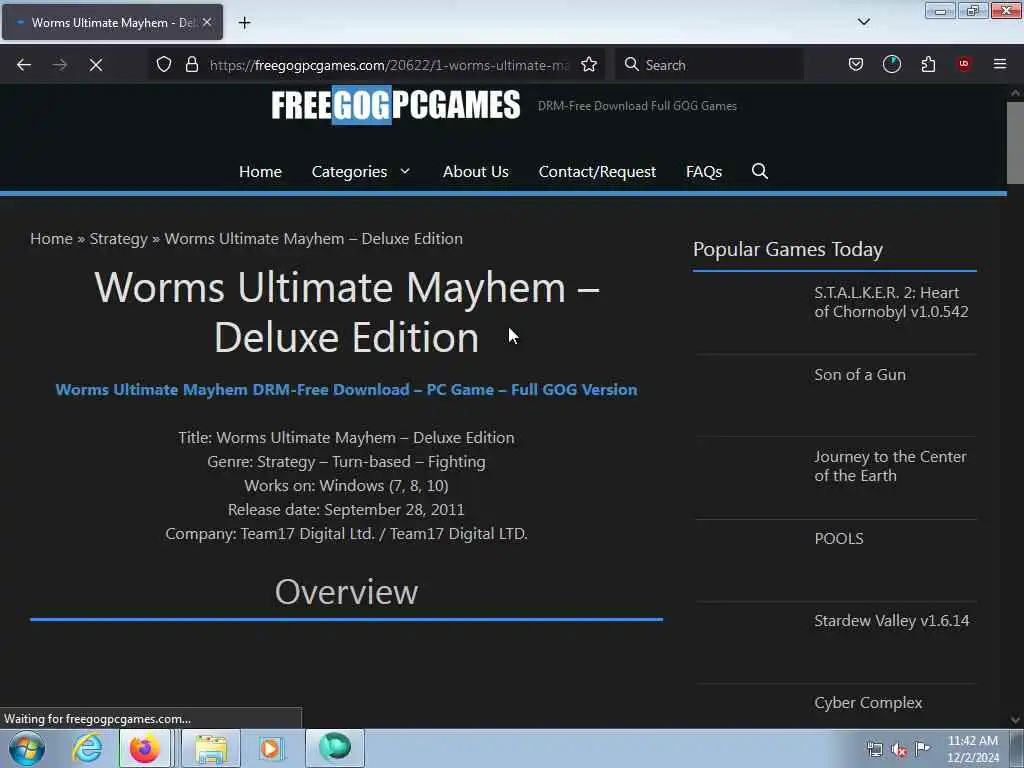The height and width of the screenshot is (768, 1024).
Task: Click the scrollbar down arrow
Action: (x=1015, y=720)
